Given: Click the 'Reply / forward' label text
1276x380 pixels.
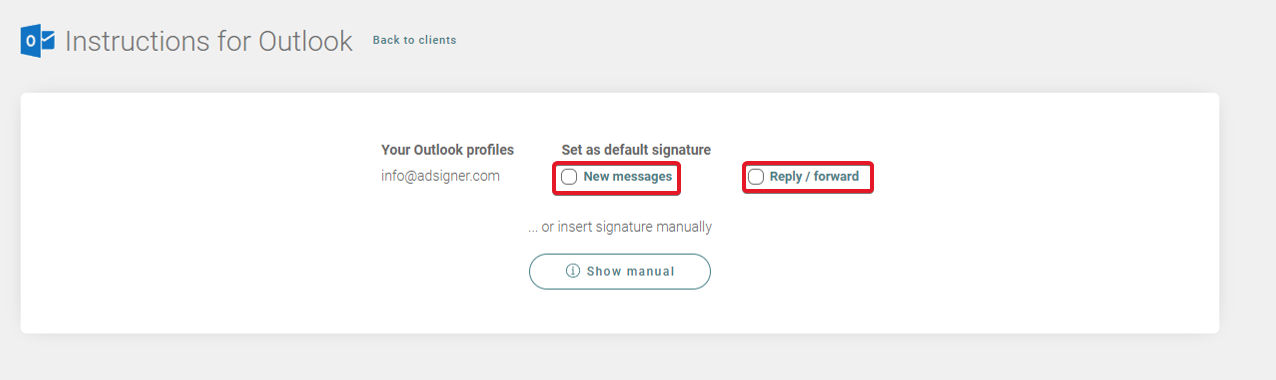Looking at the screenshot, I should 814,177.
